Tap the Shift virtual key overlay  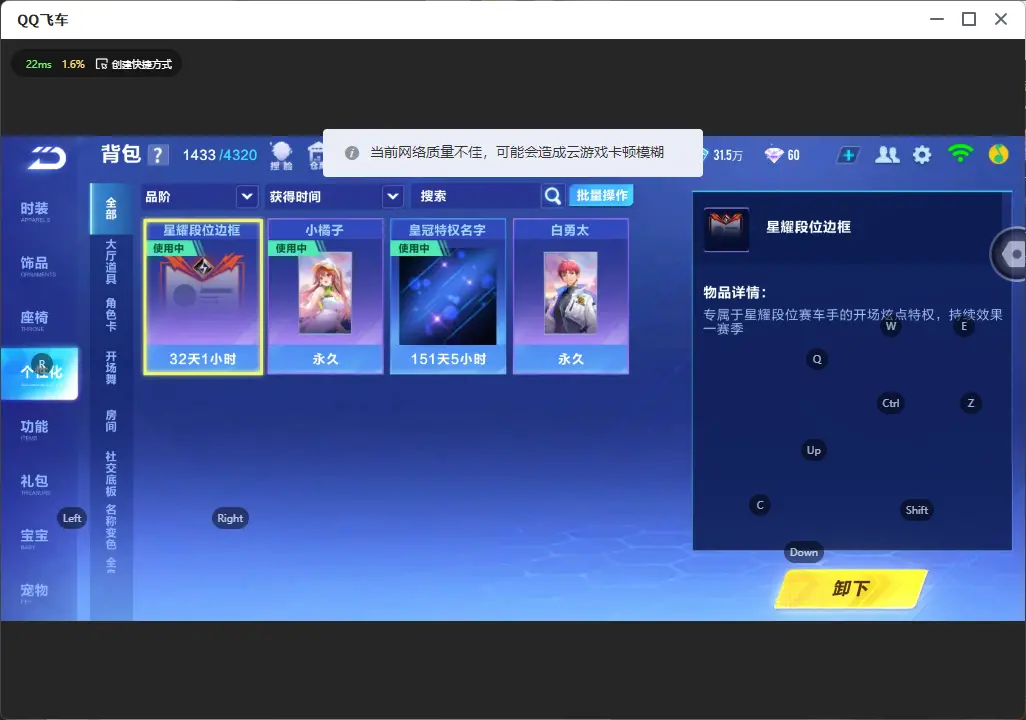pos(917,510)
